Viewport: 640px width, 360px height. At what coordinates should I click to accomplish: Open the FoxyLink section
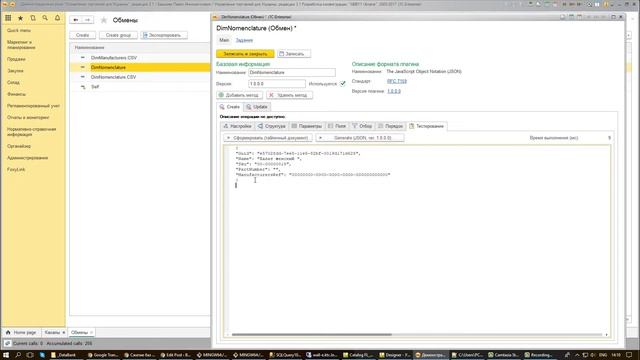click(x=16, y=169)
